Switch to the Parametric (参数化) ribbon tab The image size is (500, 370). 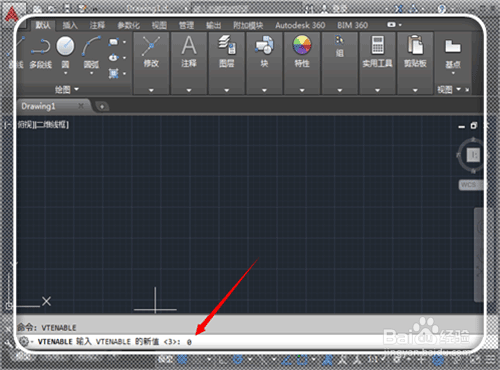(128, 25)
